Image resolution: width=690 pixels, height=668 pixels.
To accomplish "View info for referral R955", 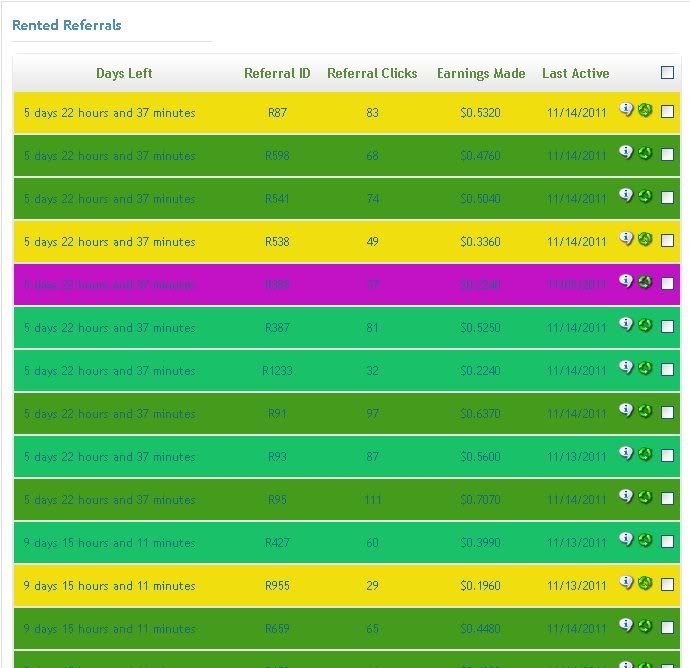I will (x=626, y=582).
